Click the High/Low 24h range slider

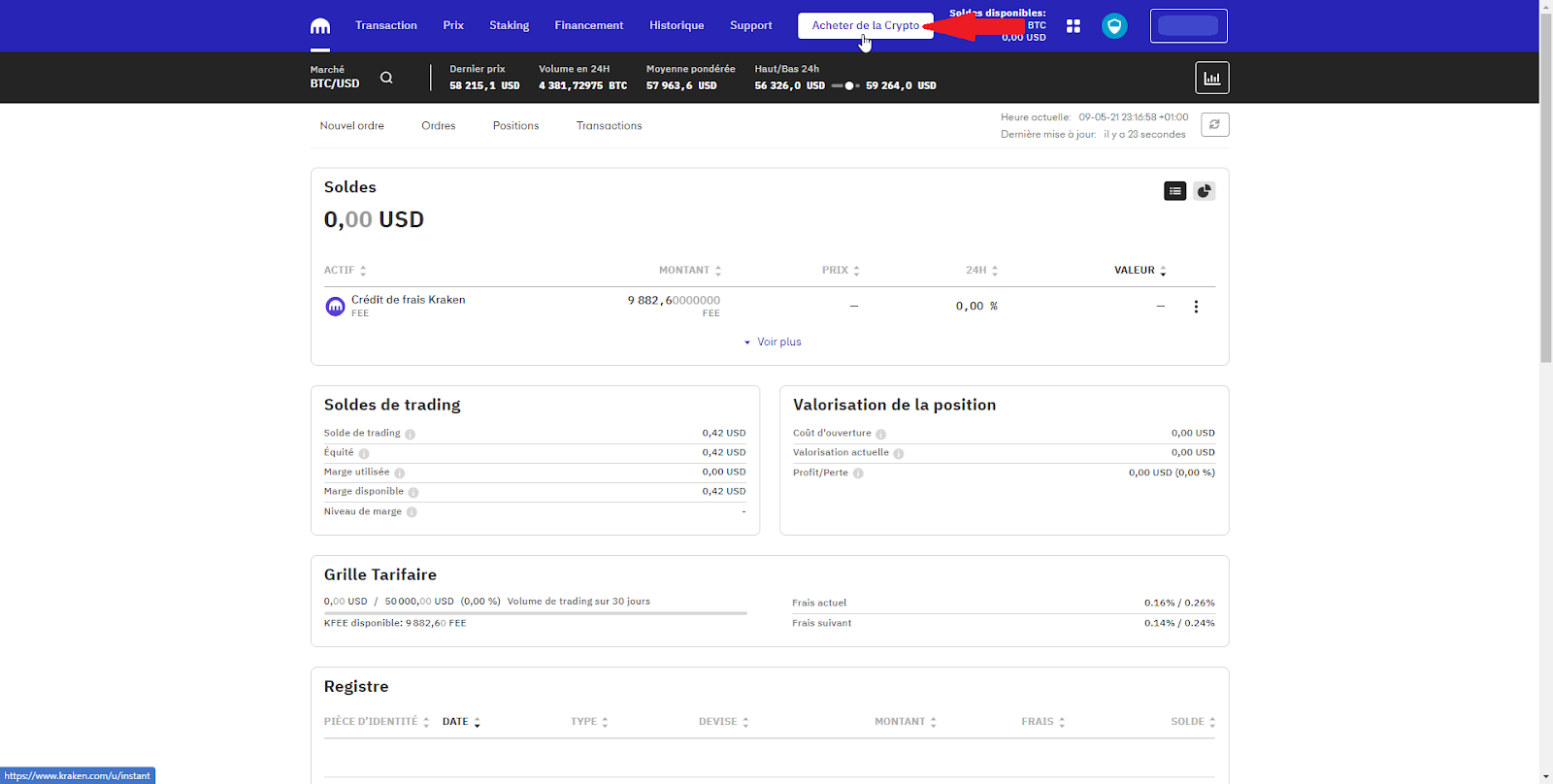point(845,85)
